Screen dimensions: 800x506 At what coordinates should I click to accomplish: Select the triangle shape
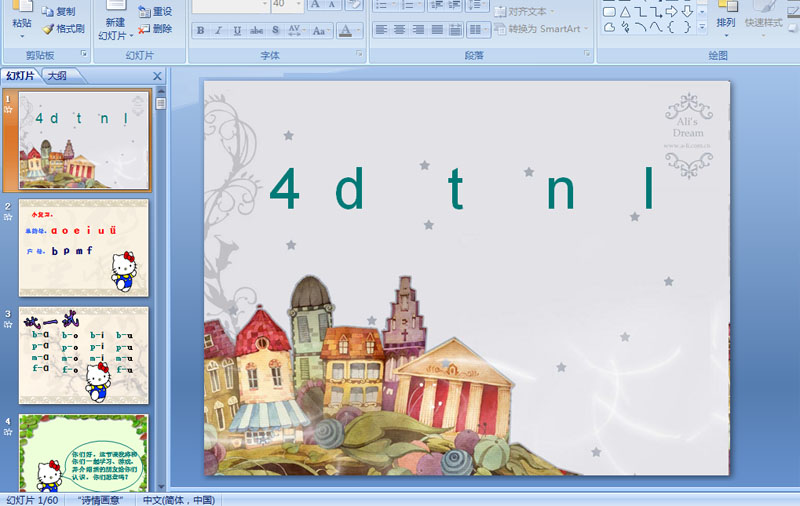click(625, 11)
